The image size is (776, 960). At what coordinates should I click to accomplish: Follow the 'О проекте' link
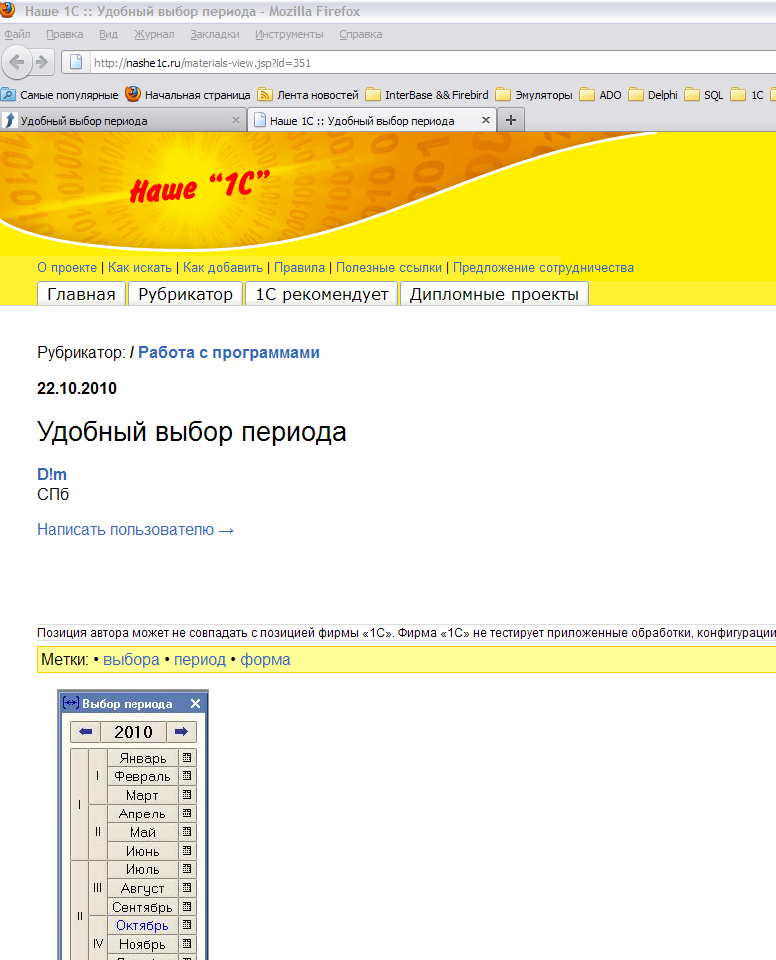coord(67,268)
